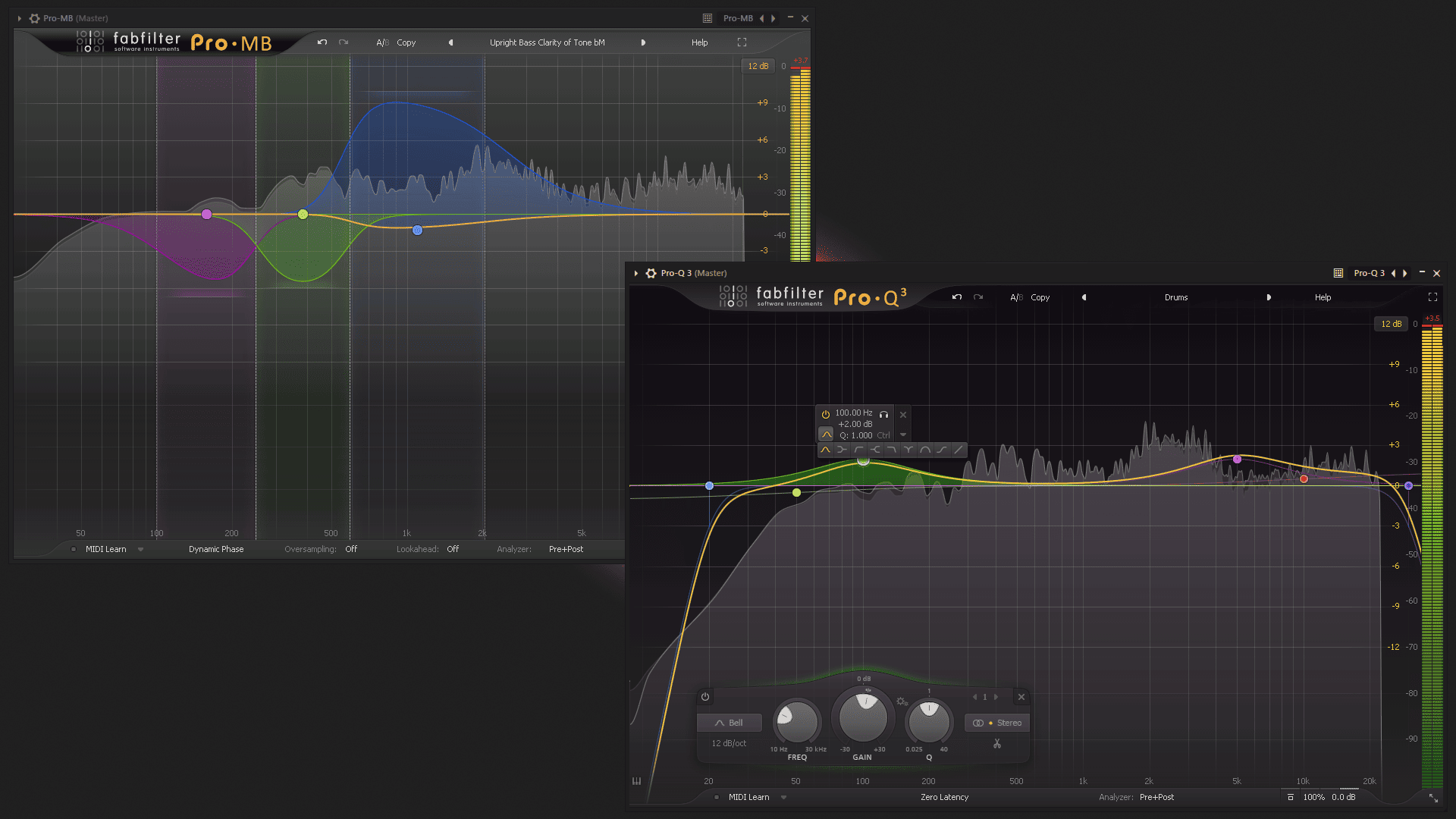
Task: Click Copy in Pro-MB toolbar
Action: 406,42
